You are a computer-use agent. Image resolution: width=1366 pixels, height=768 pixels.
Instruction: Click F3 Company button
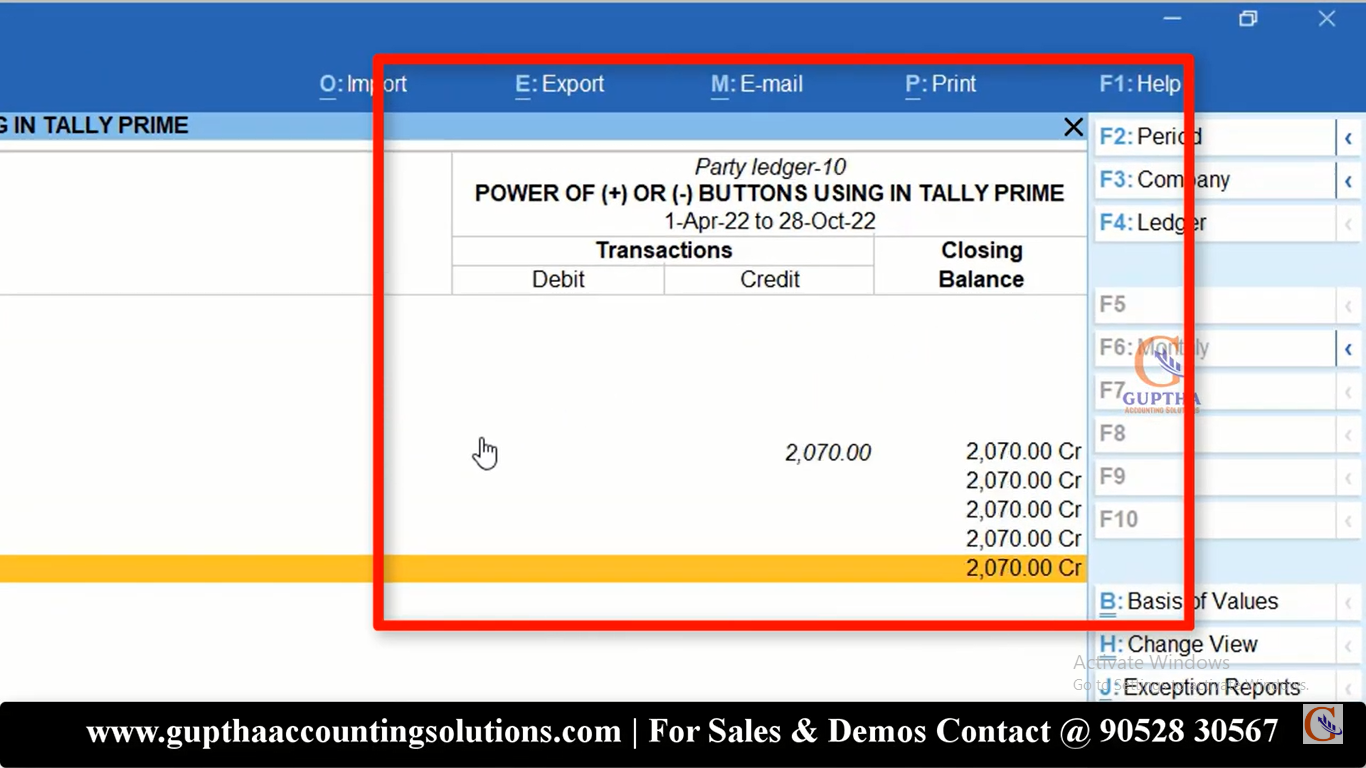click(1215, 180)
